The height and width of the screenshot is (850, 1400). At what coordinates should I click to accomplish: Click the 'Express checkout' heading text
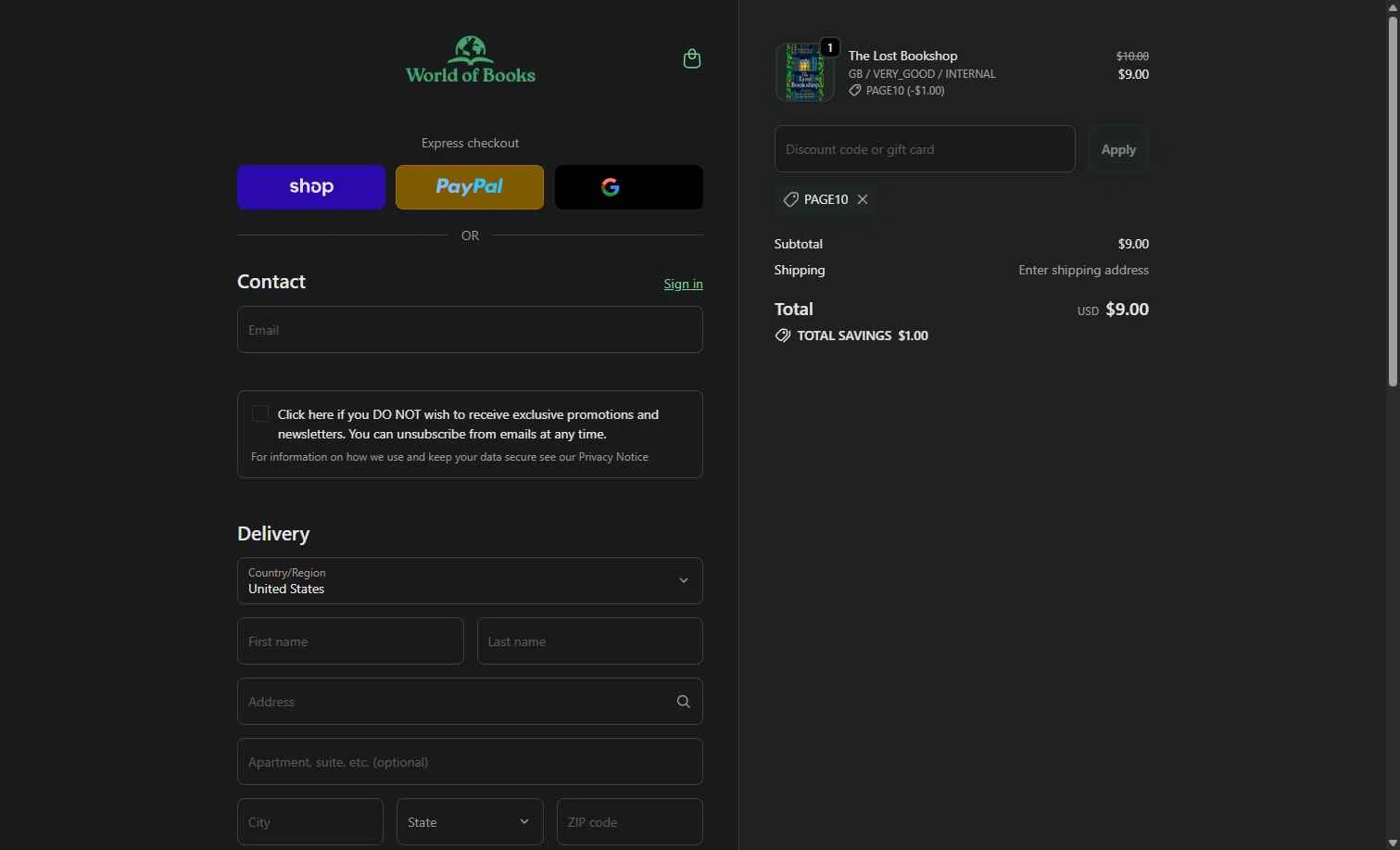tap(470, 143)
